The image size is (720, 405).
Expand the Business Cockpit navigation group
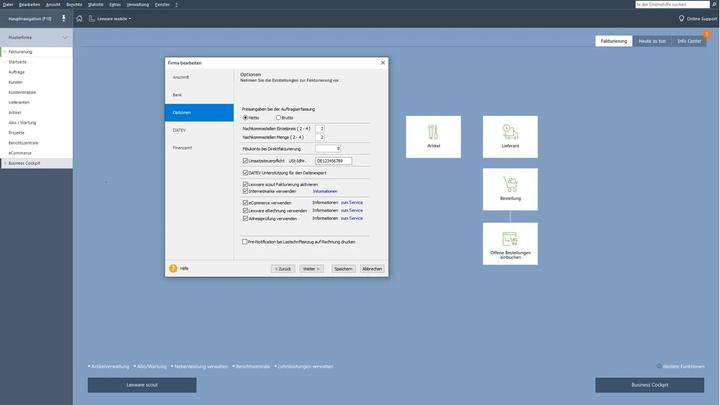pyautogui.click(x=5, y=163)
